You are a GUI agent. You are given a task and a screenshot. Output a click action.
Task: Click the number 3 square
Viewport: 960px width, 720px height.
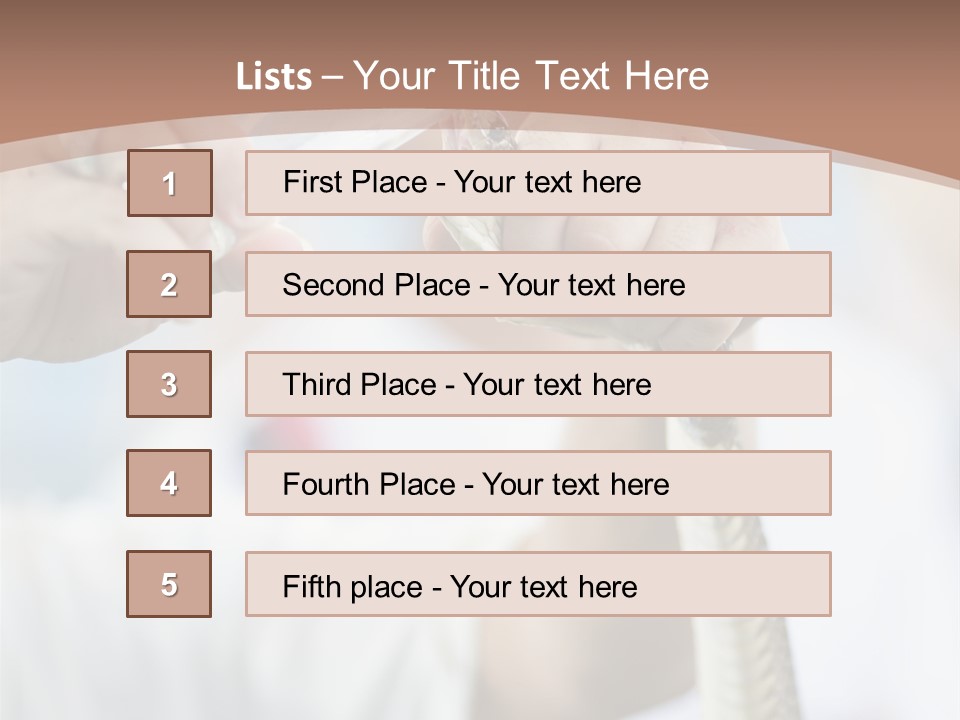169,384
